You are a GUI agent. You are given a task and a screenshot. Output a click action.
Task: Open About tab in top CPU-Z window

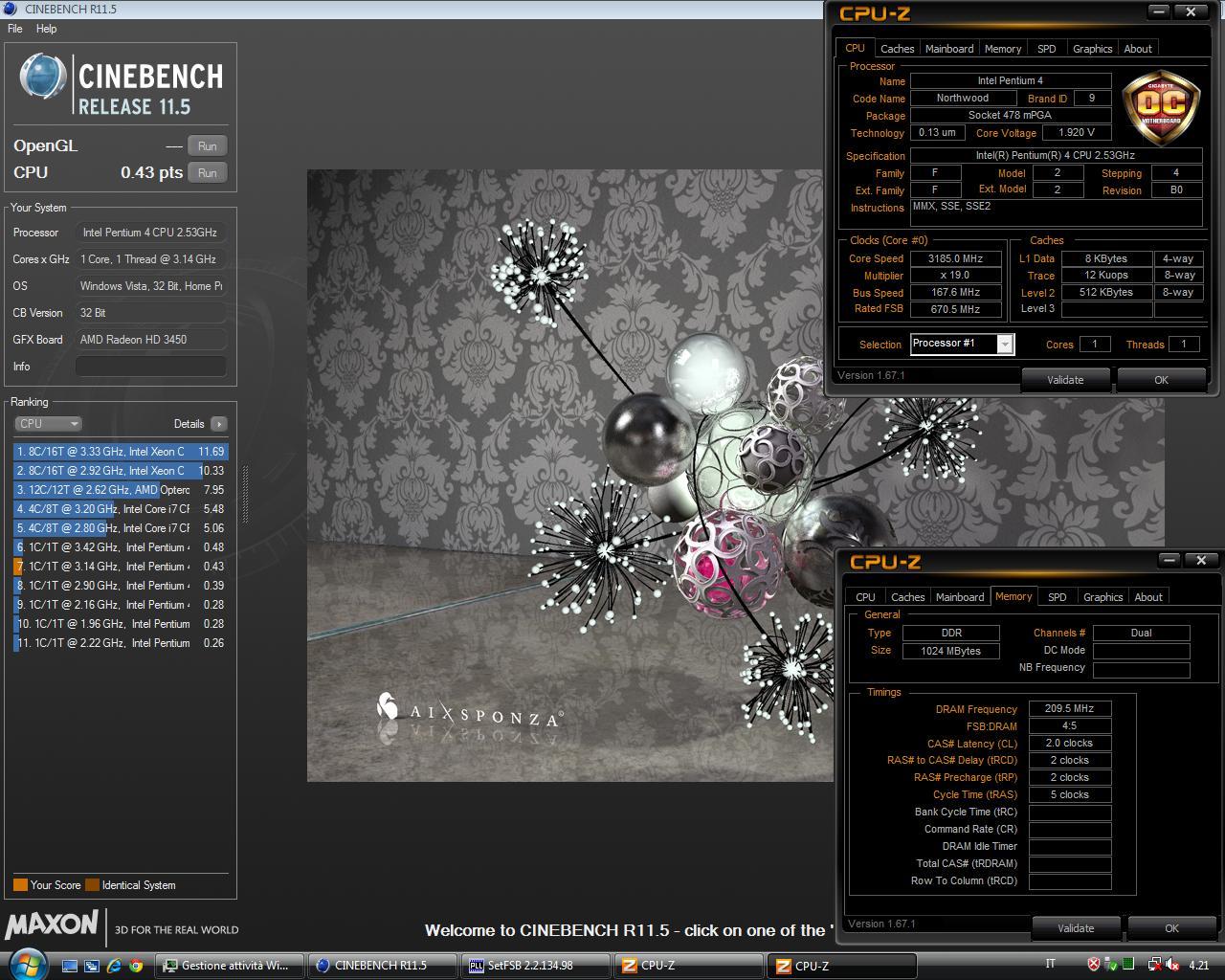pos(1138,48)
